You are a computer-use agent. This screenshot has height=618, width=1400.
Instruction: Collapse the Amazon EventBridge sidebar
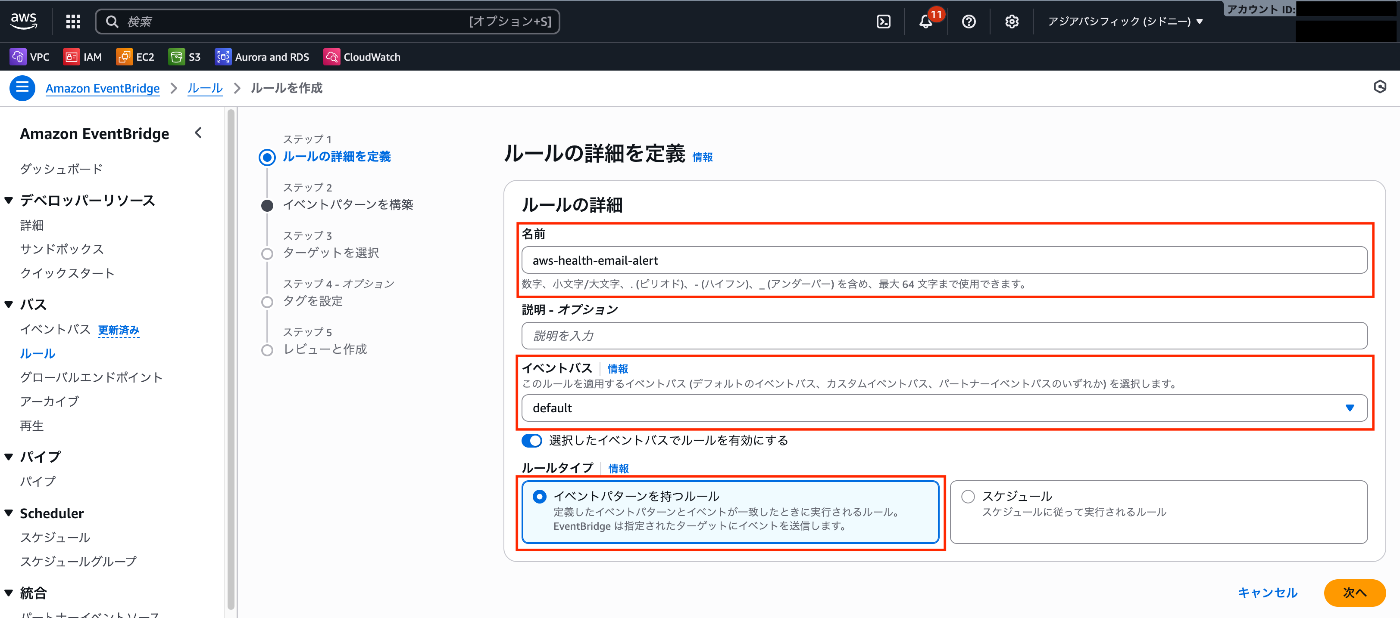(x=198, y=133)
